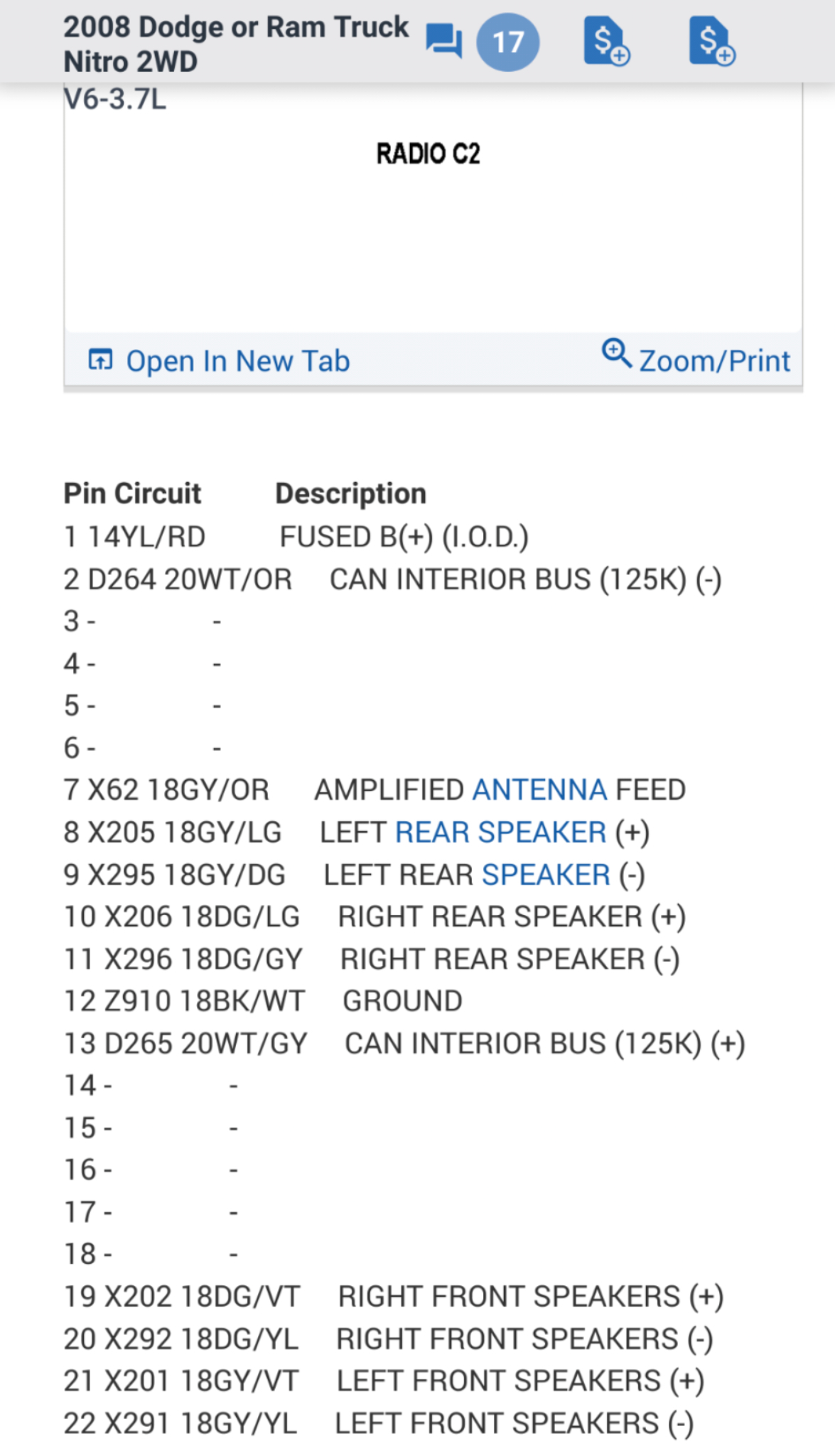Click the small open-in-new-tab arrow icon
The width and height of the screenshot is (835, 1456).
(100, 360)
